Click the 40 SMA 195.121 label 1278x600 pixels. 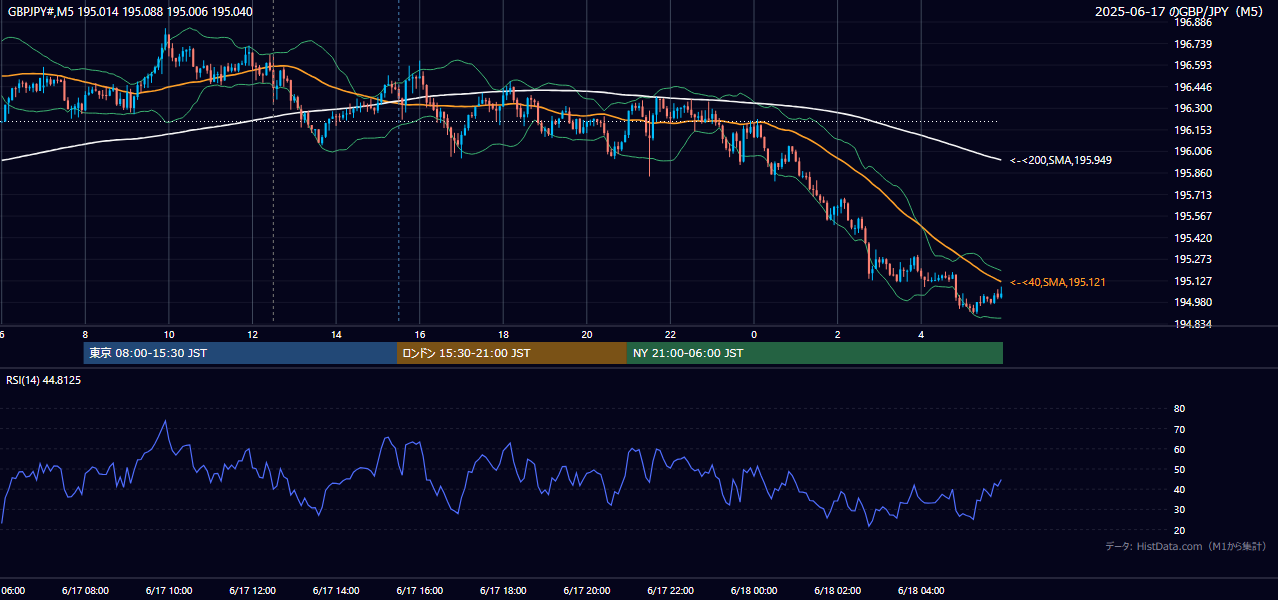click(x=1058, y=283)
